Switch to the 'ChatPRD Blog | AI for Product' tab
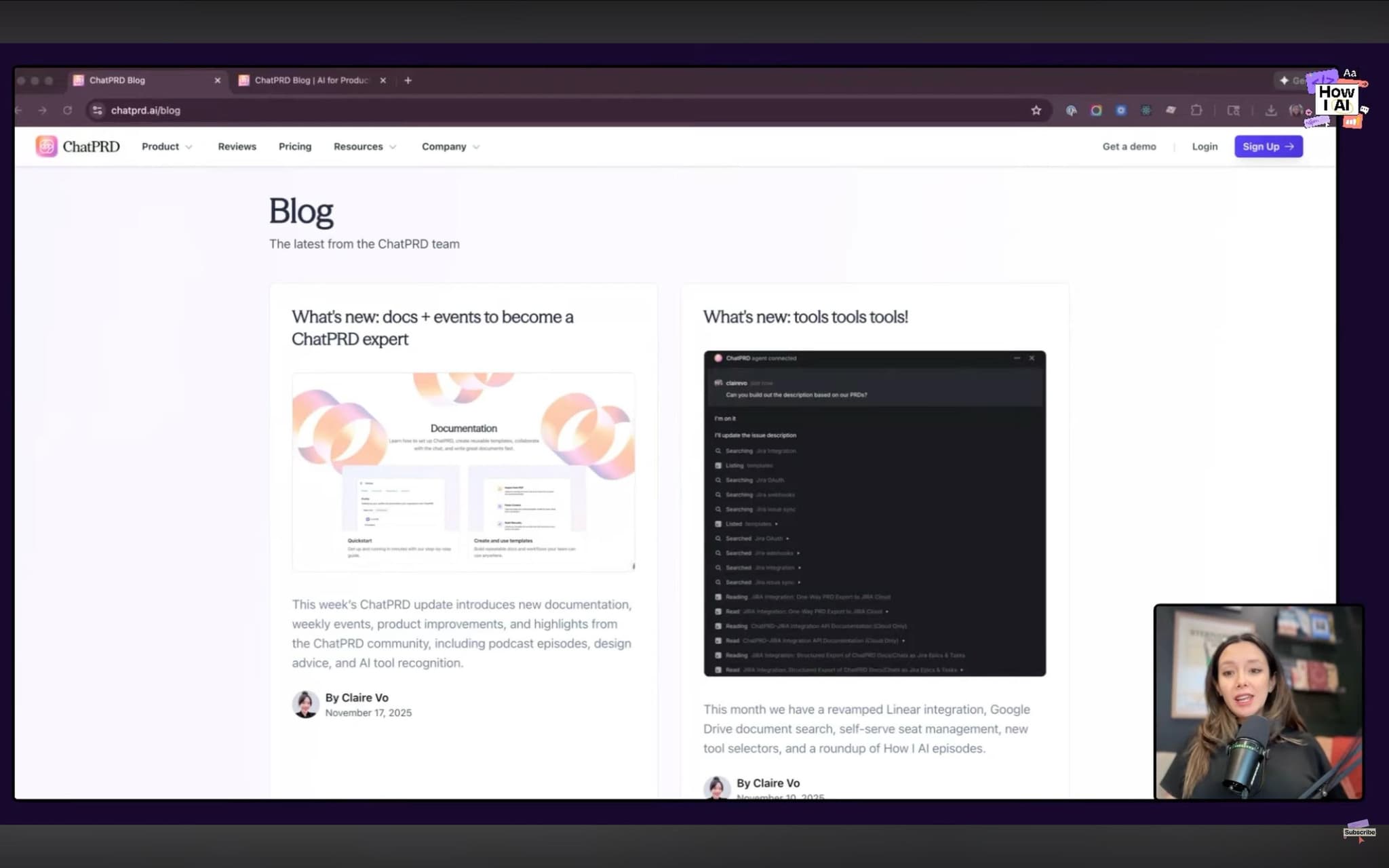The image size is (1389, 868). 311,81
